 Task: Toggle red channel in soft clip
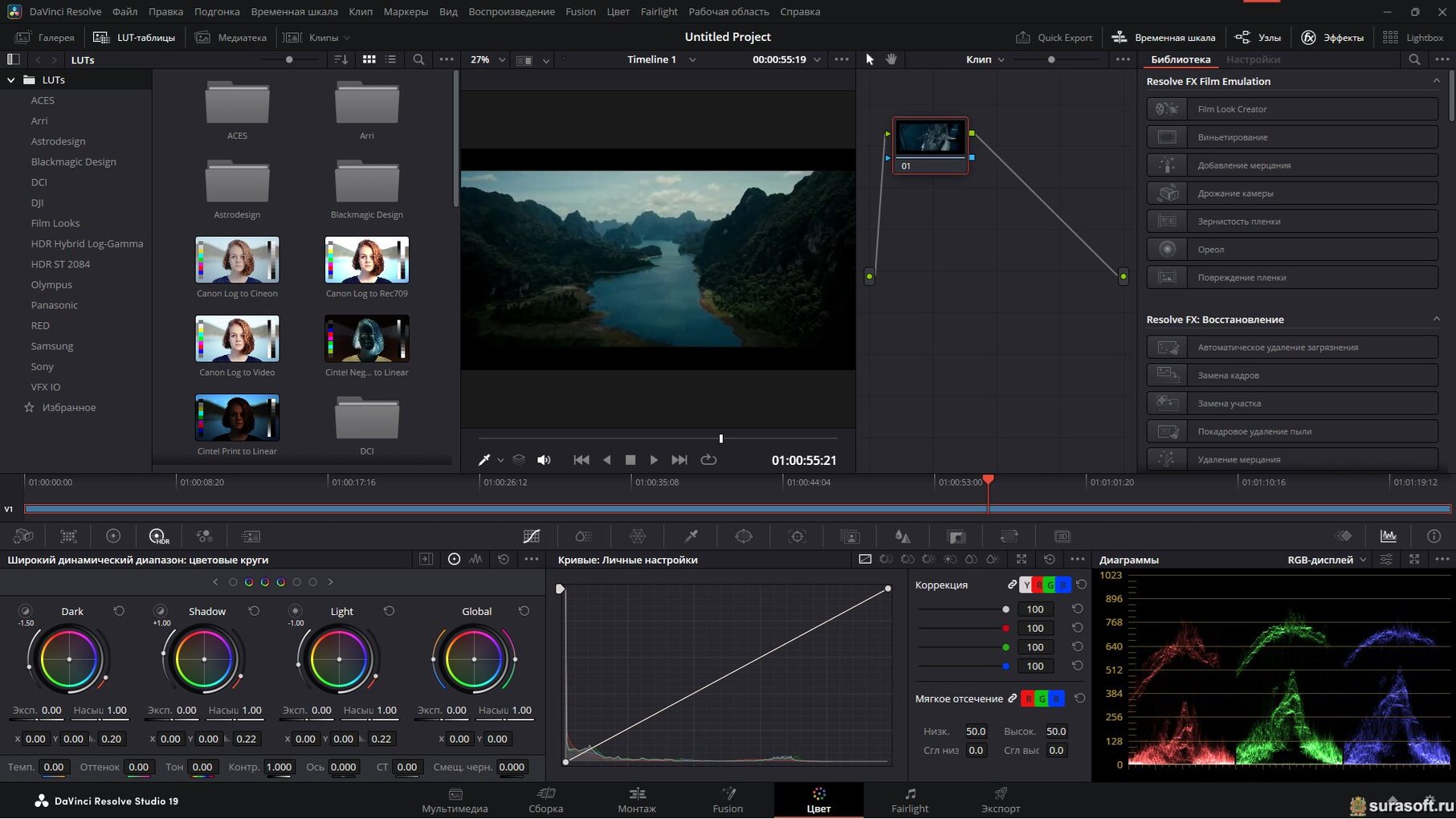coord(1028,699)
